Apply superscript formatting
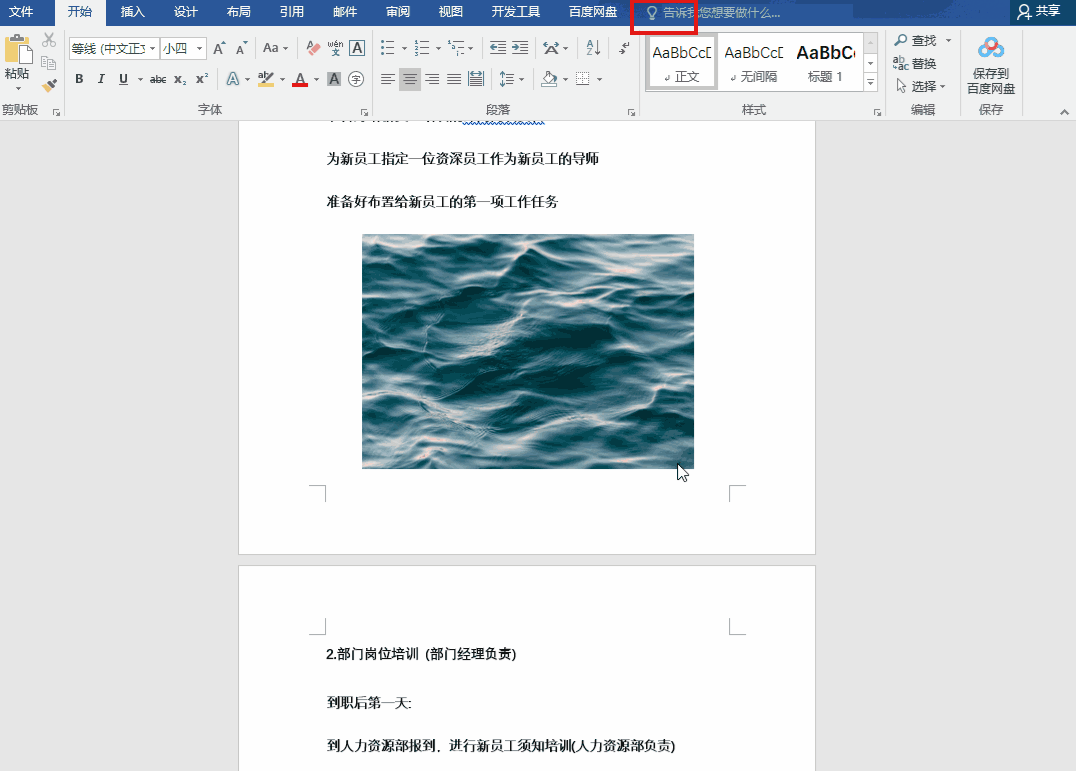Viewport: 1076px width, 771px height. click(202, 79)
